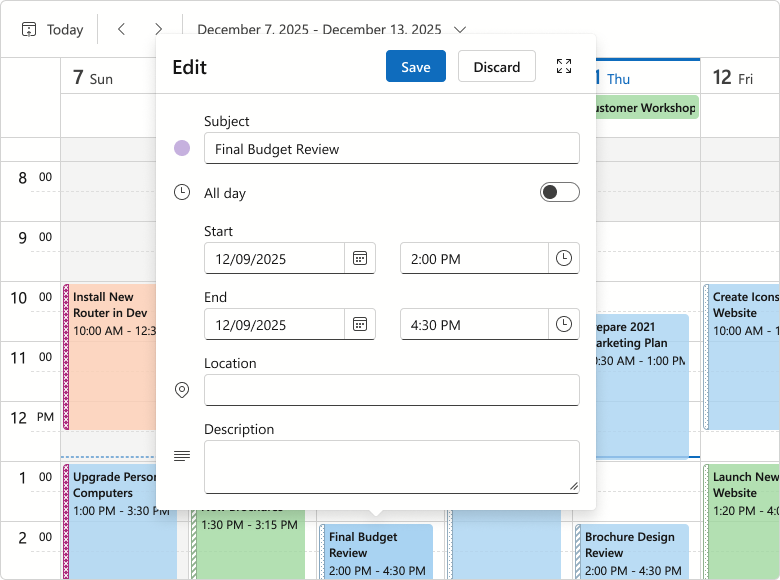Open the Start time clock picker
The image size is (780, 580).
pyautogui.click(x=564, y=258)
